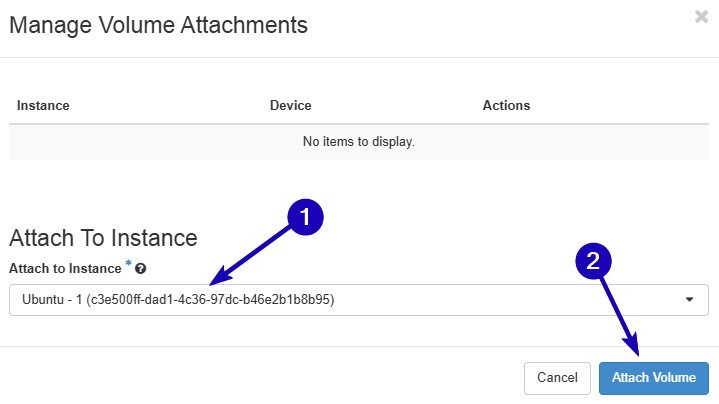Screen dimensions: 719x404
Task: Click the dropdown caret arrow in the instance selector
Action: (689, 299)
